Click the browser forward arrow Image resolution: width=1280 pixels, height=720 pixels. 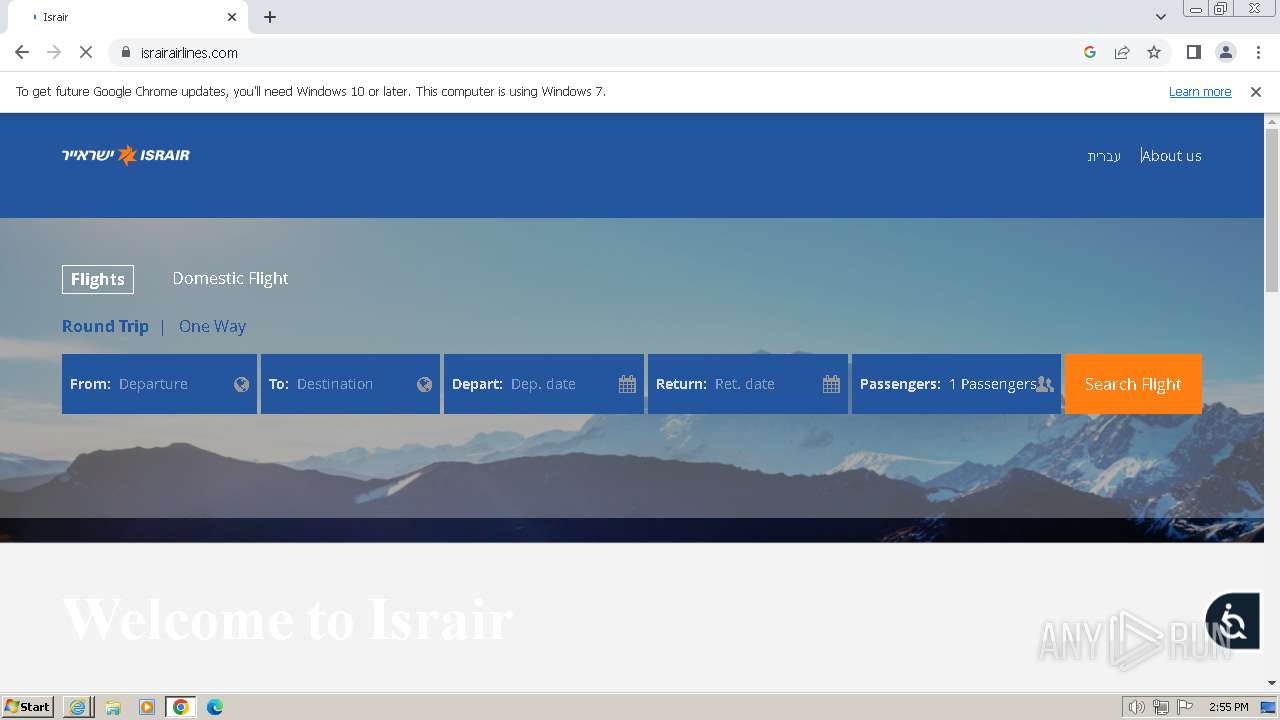[54, 52]
